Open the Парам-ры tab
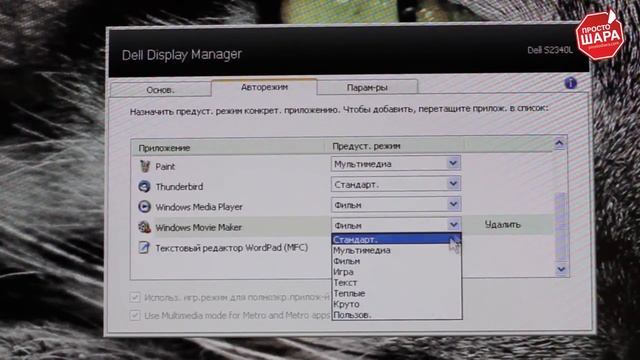 (x=367, y=87)
